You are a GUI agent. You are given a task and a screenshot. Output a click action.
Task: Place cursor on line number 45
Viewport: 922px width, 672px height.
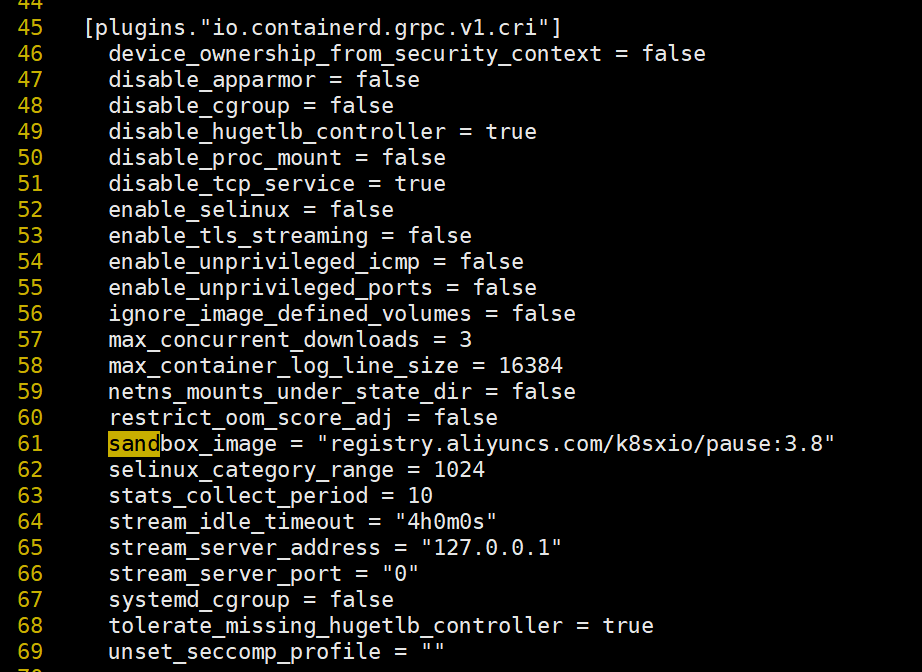pos(30,28)
